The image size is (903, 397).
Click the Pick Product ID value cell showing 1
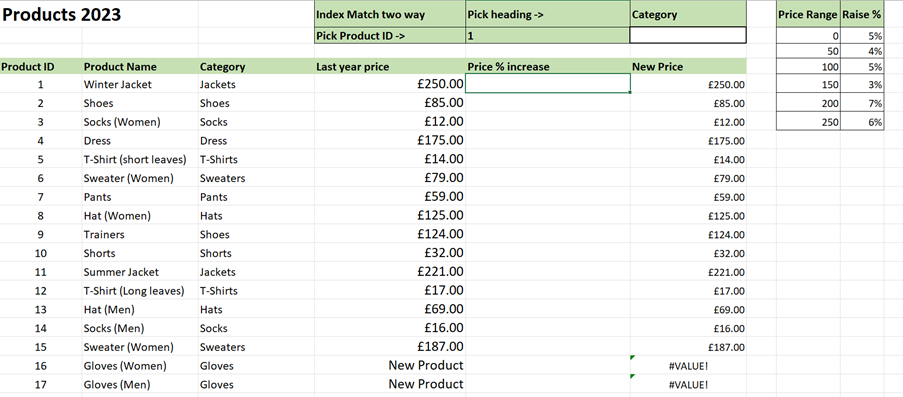pyautogui.click(x=547, y=35)
